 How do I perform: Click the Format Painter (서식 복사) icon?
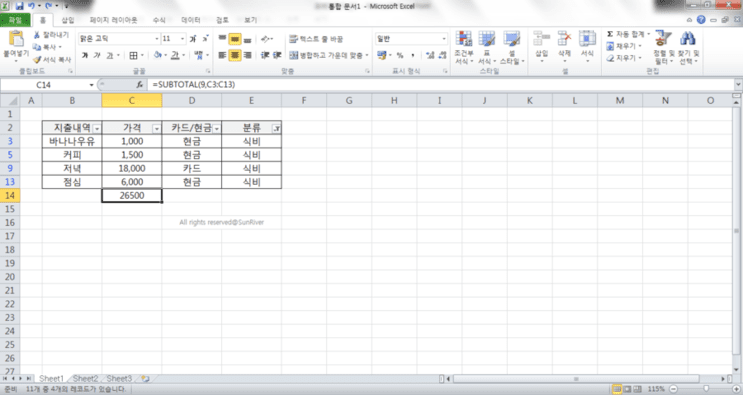37,60
